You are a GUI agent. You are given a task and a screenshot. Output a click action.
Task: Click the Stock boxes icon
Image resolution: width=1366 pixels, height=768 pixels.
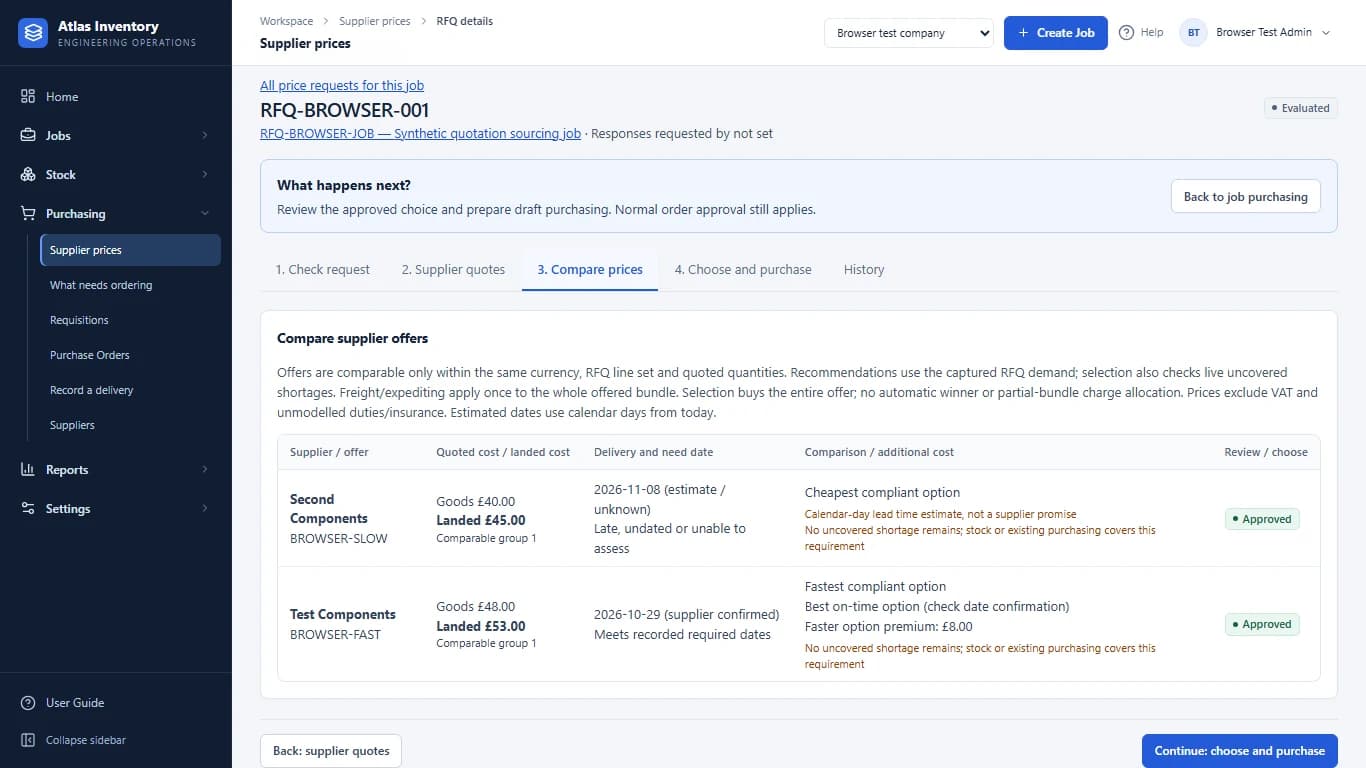pyautogui.click(x=28, y=175)
